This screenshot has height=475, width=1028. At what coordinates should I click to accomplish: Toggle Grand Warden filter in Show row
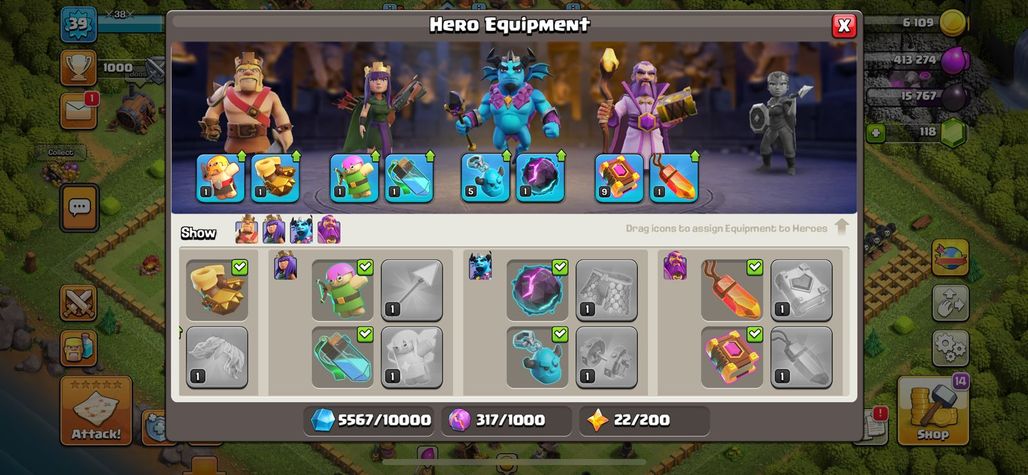pos(329,230)
